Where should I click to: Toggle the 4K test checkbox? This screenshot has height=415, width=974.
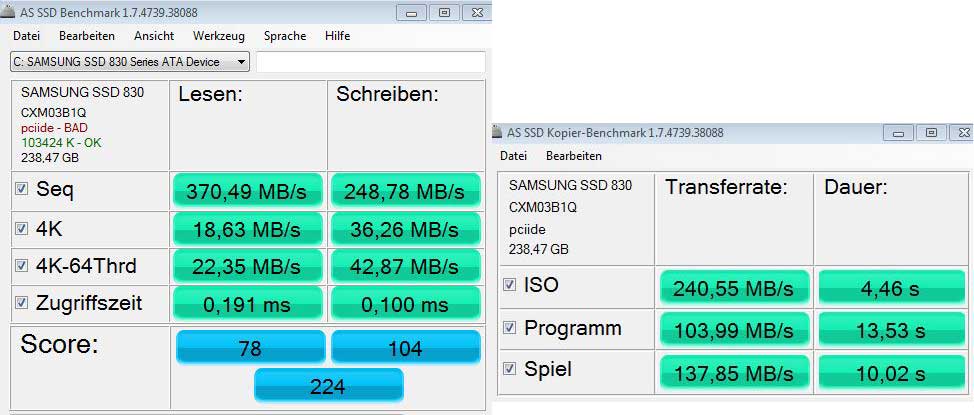click(x=22, y=229)
